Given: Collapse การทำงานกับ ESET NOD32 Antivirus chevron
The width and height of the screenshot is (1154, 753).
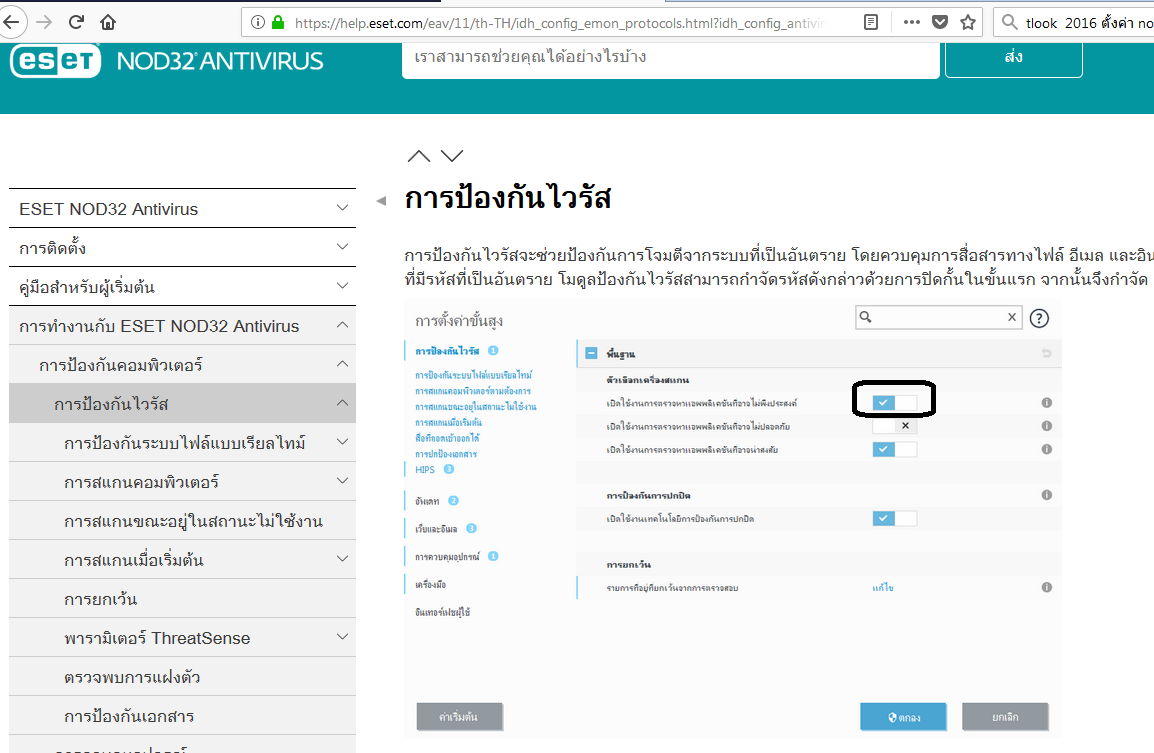Looking at the screenshot, I should [x=342, y=325].
